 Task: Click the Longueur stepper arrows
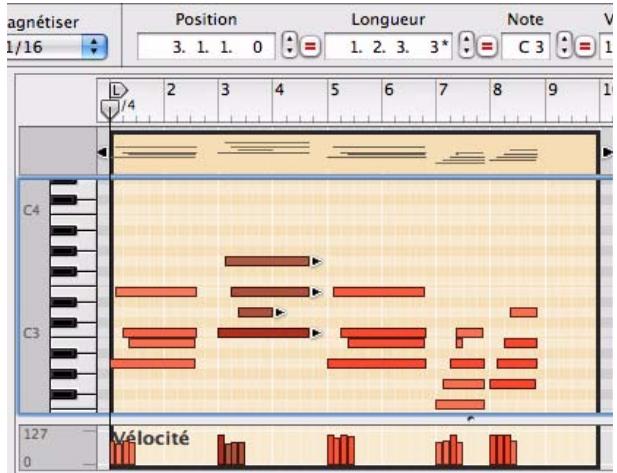click(466, 46)
